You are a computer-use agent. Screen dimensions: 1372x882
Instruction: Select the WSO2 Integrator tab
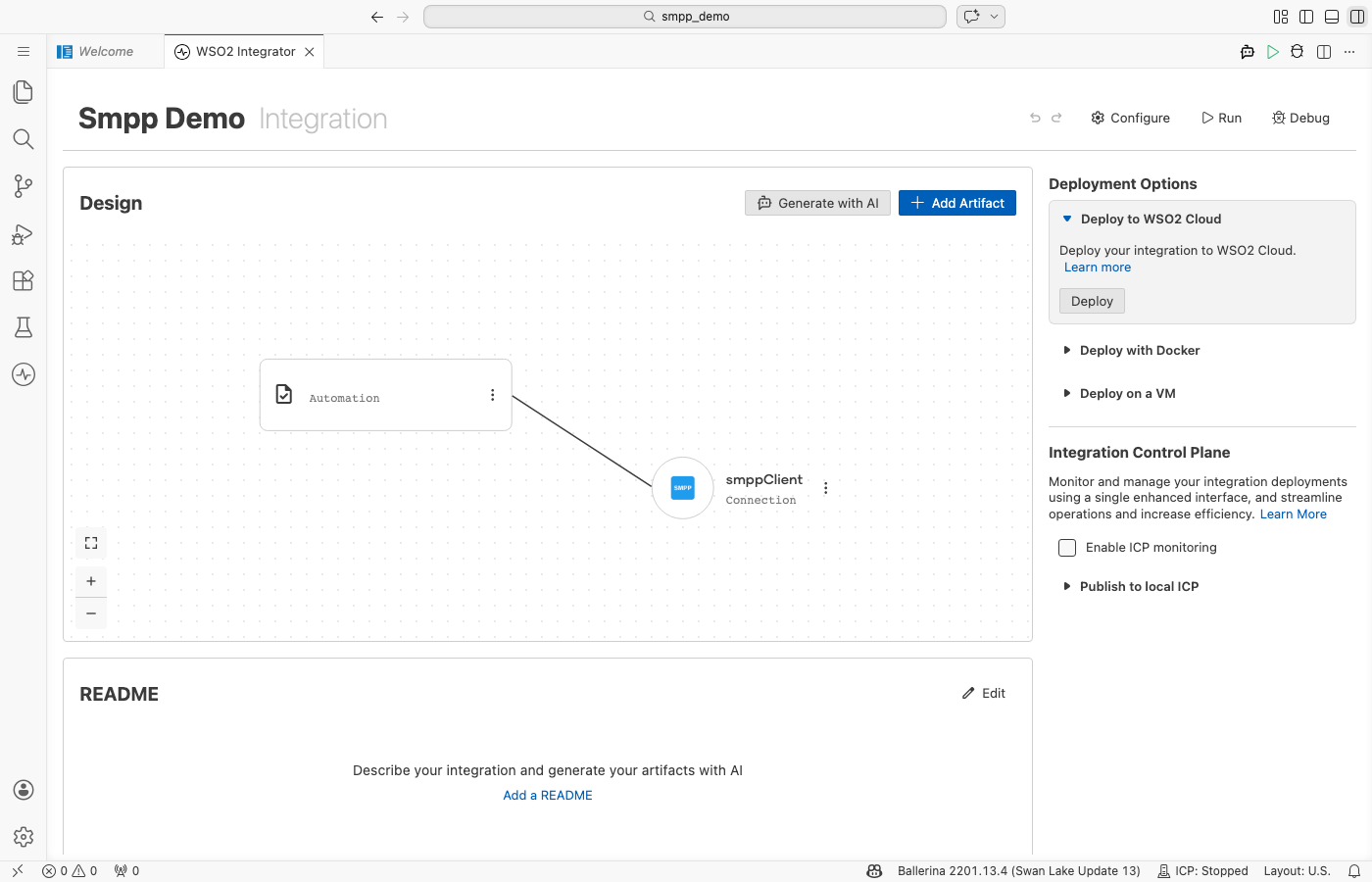[x=245, y=52]
